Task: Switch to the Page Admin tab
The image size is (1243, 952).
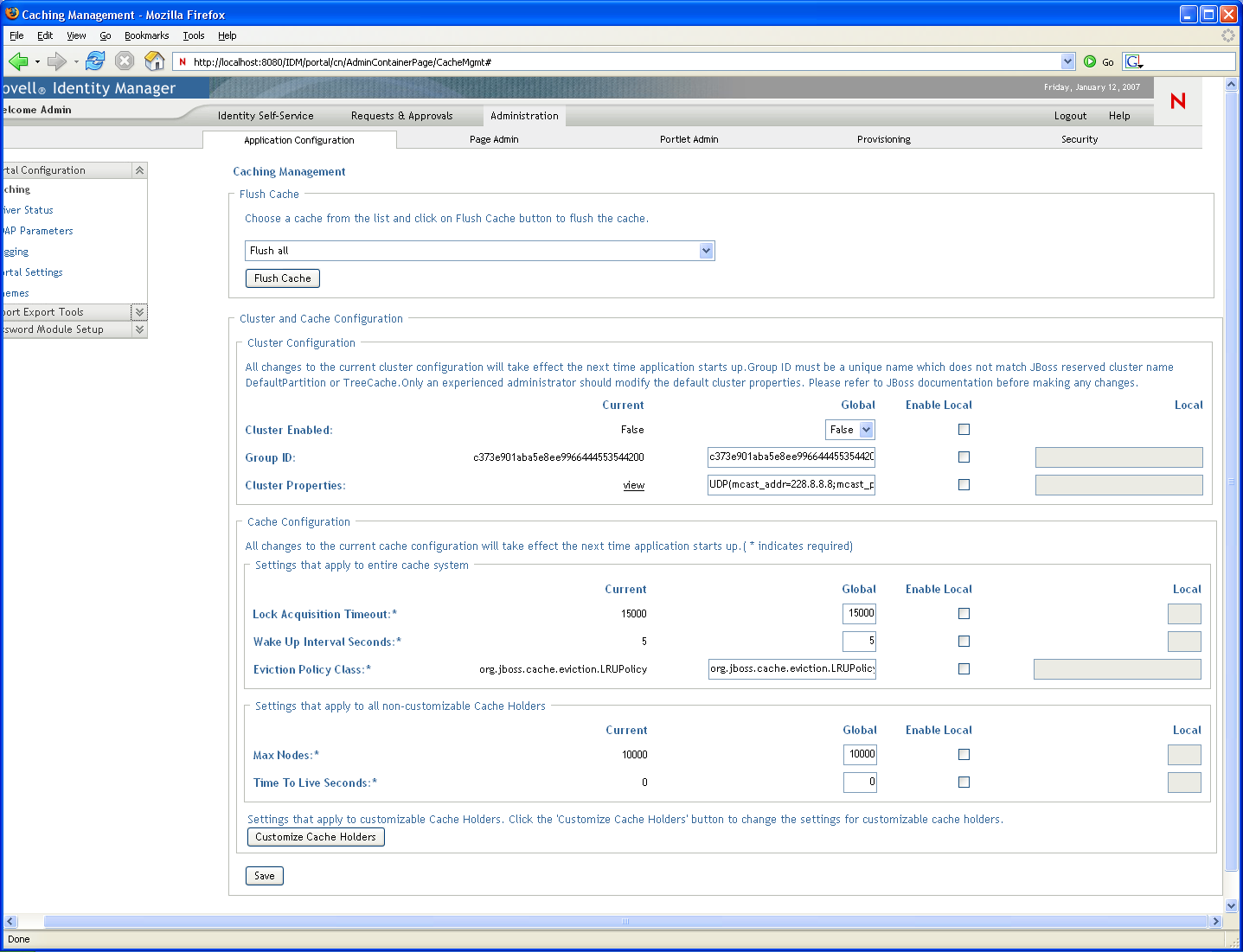Action: (494, 139)
